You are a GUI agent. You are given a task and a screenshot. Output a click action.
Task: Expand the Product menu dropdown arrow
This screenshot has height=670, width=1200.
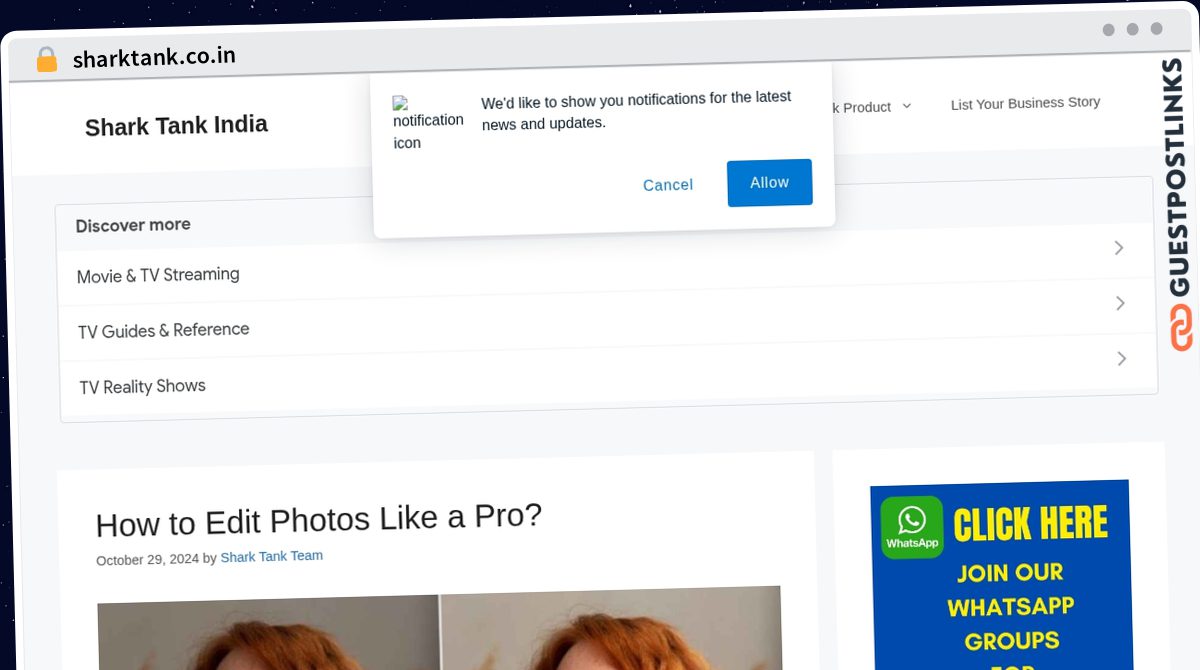point(906,106)
